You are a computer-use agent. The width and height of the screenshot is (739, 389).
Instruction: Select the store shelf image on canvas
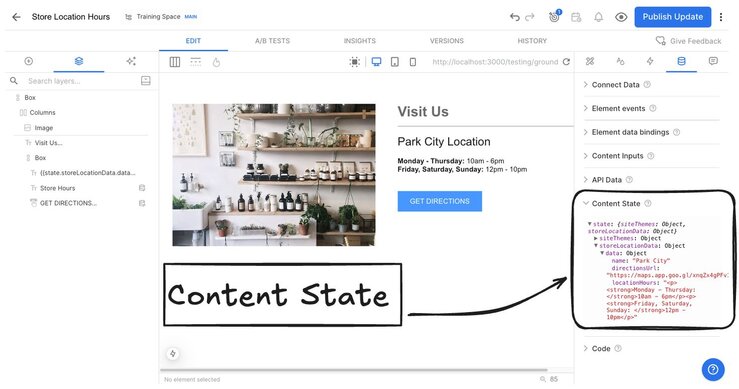pyautogui.click(x=274, y=175)
